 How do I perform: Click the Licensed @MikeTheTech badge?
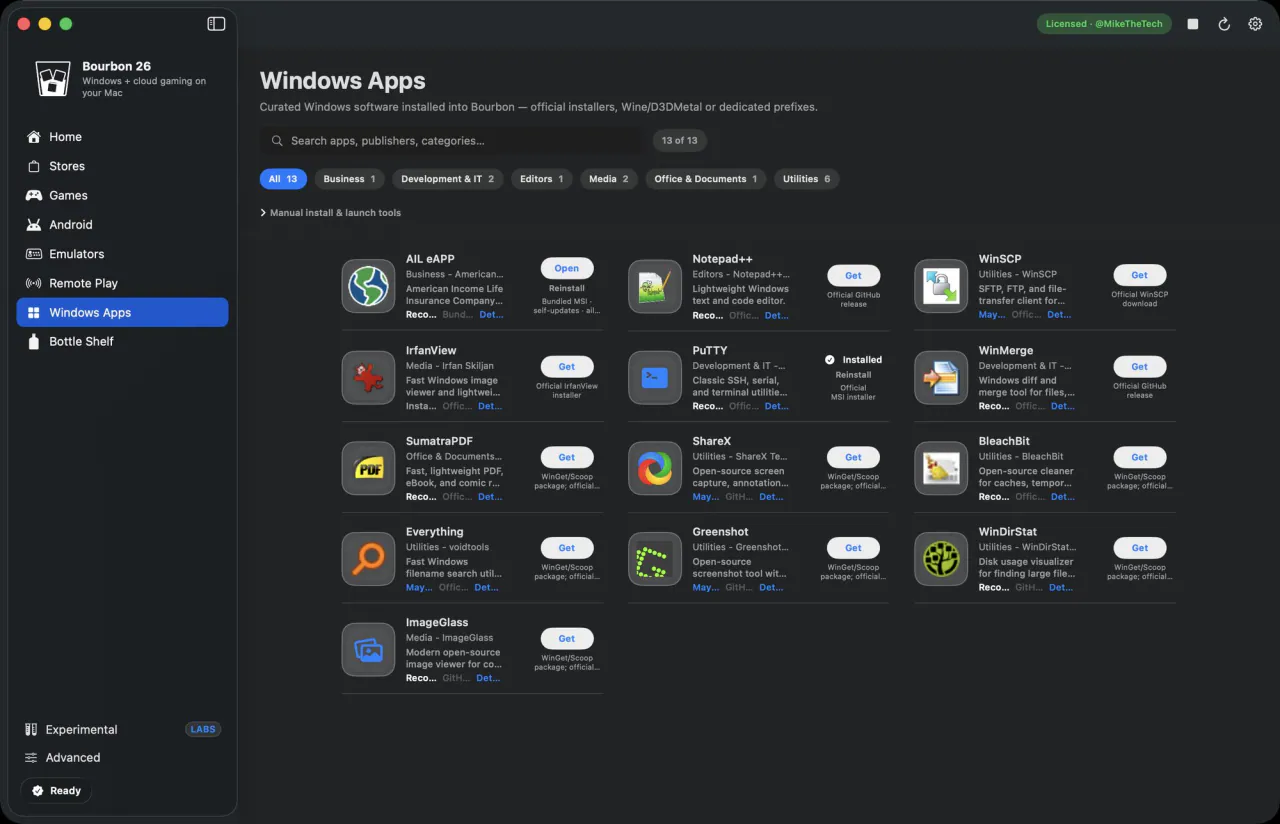1104,24
